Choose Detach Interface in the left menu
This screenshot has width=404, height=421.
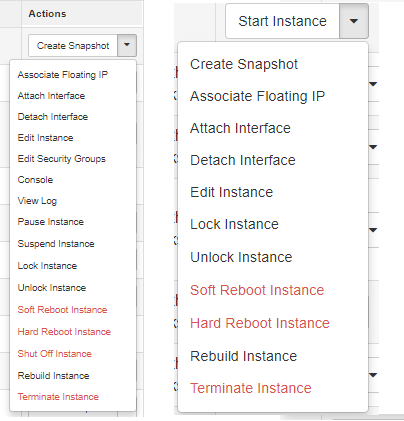(x=53, y=117)
